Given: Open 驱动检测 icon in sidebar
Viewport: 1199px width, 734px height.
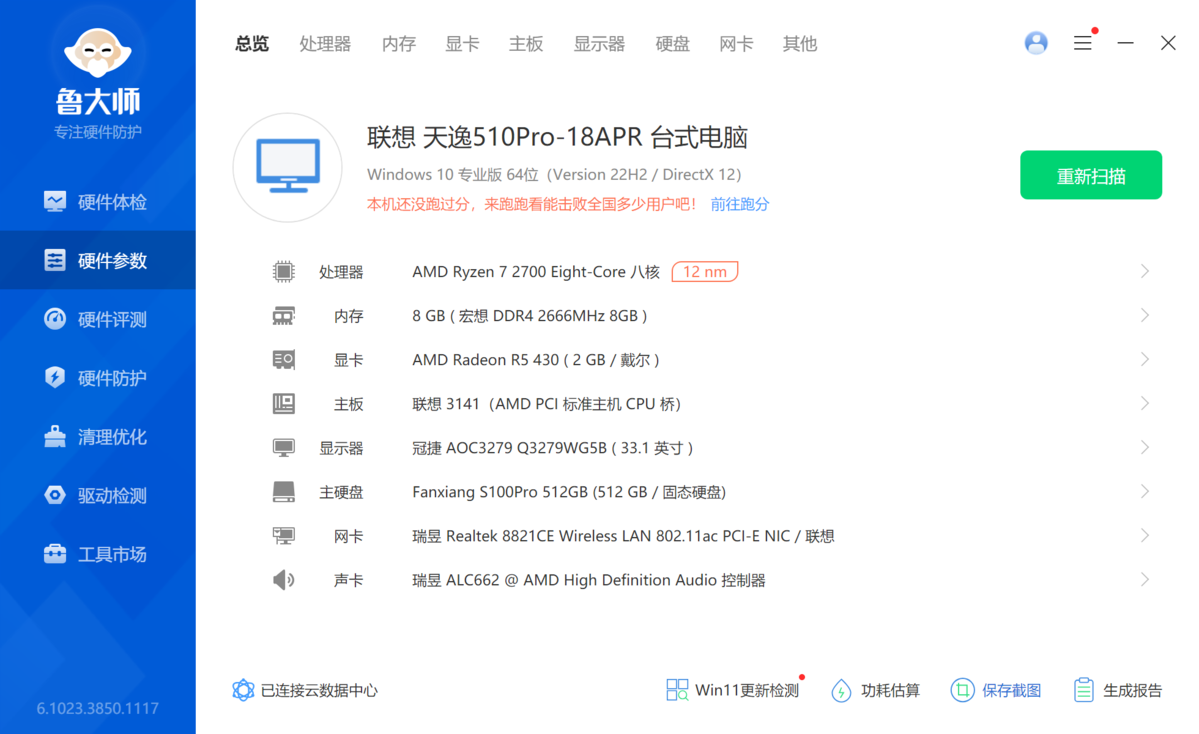Looking at the screenshot, I should pos(55,495).
